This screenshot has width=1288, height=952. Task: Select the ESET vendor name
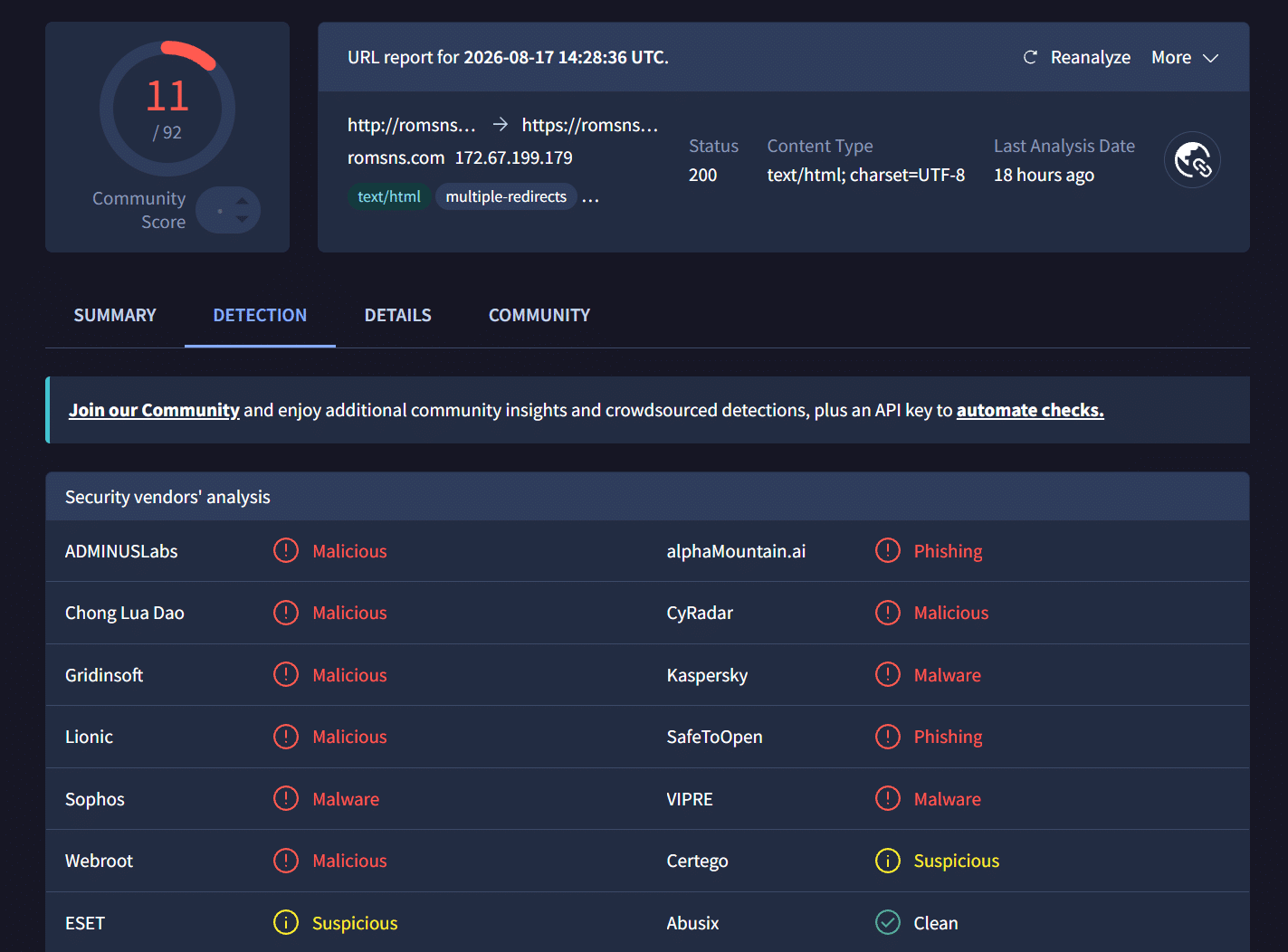point(85,923)
